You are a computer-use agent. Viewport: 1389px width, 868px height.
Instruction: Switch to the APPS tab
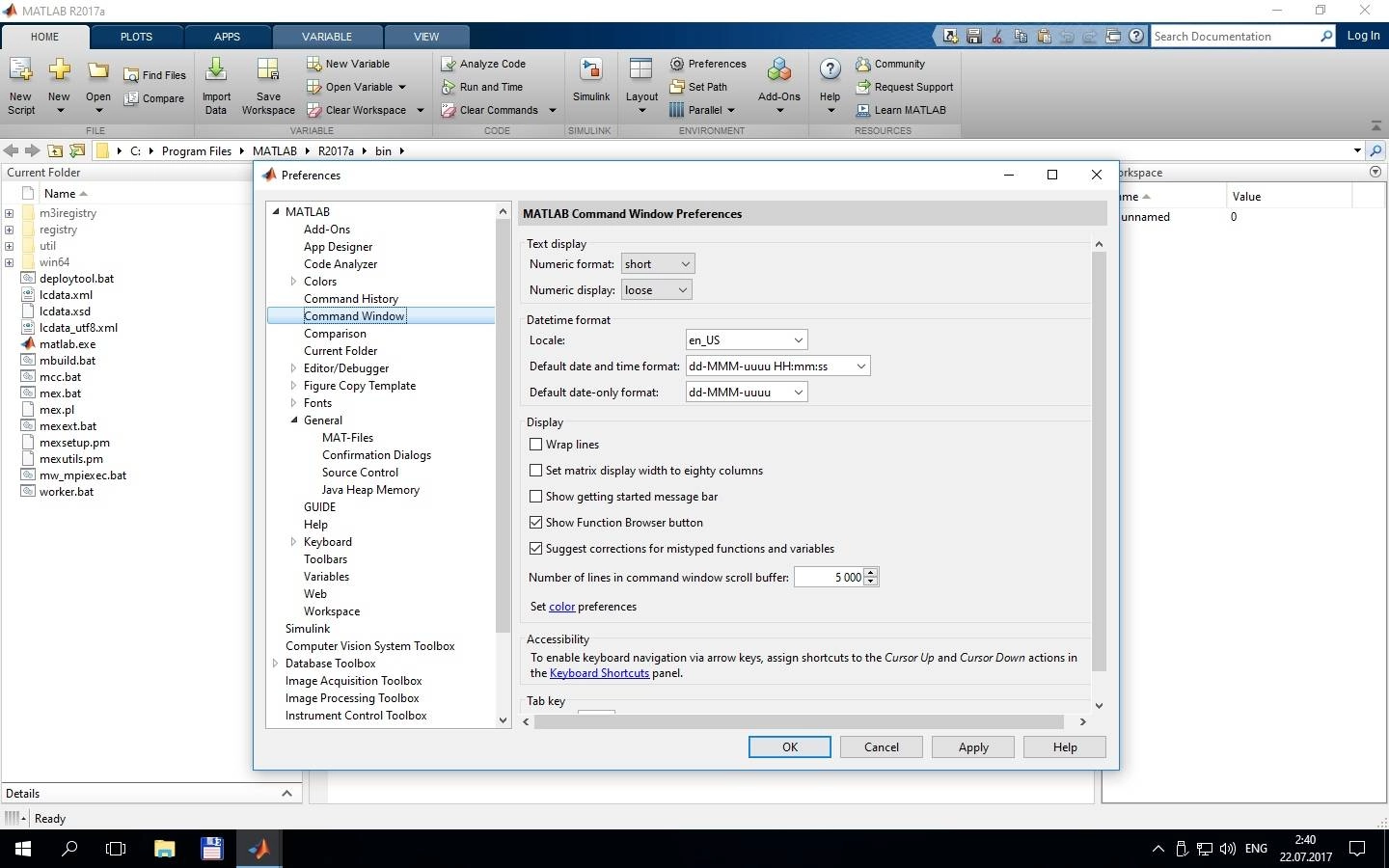(x=227, y=37)
